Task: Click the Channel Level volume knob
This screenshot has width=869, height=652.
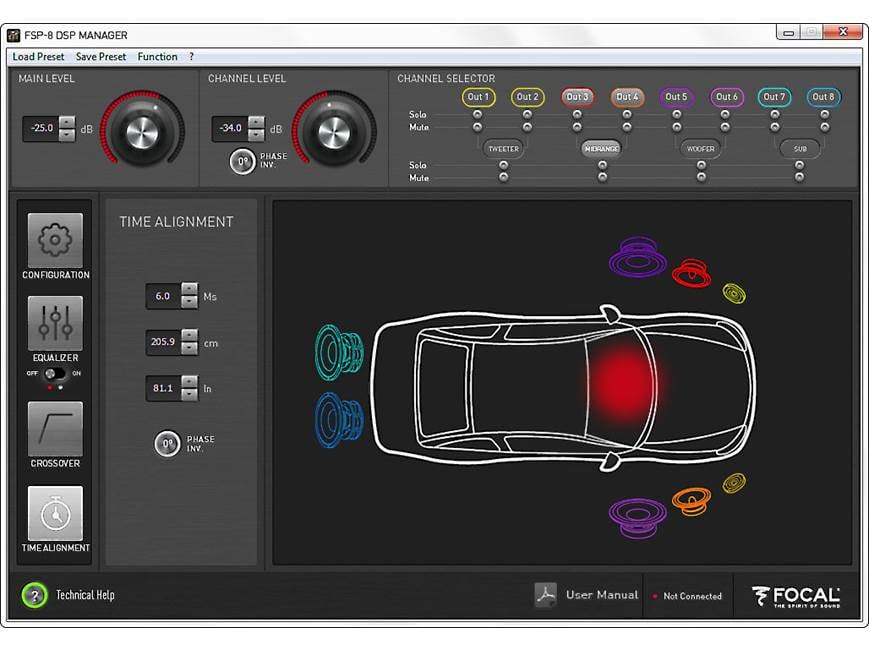Action: (334, 131)
